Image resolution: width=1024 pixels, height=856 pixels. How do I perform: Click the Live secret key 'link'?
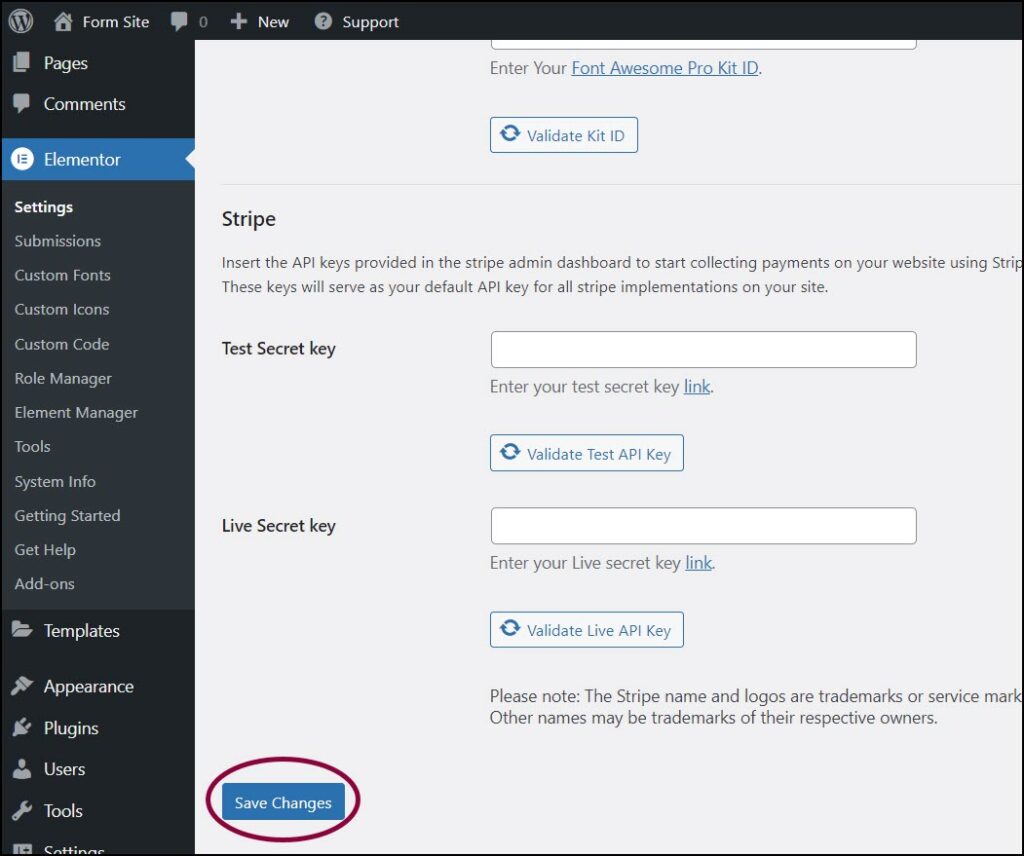[698, 563]
